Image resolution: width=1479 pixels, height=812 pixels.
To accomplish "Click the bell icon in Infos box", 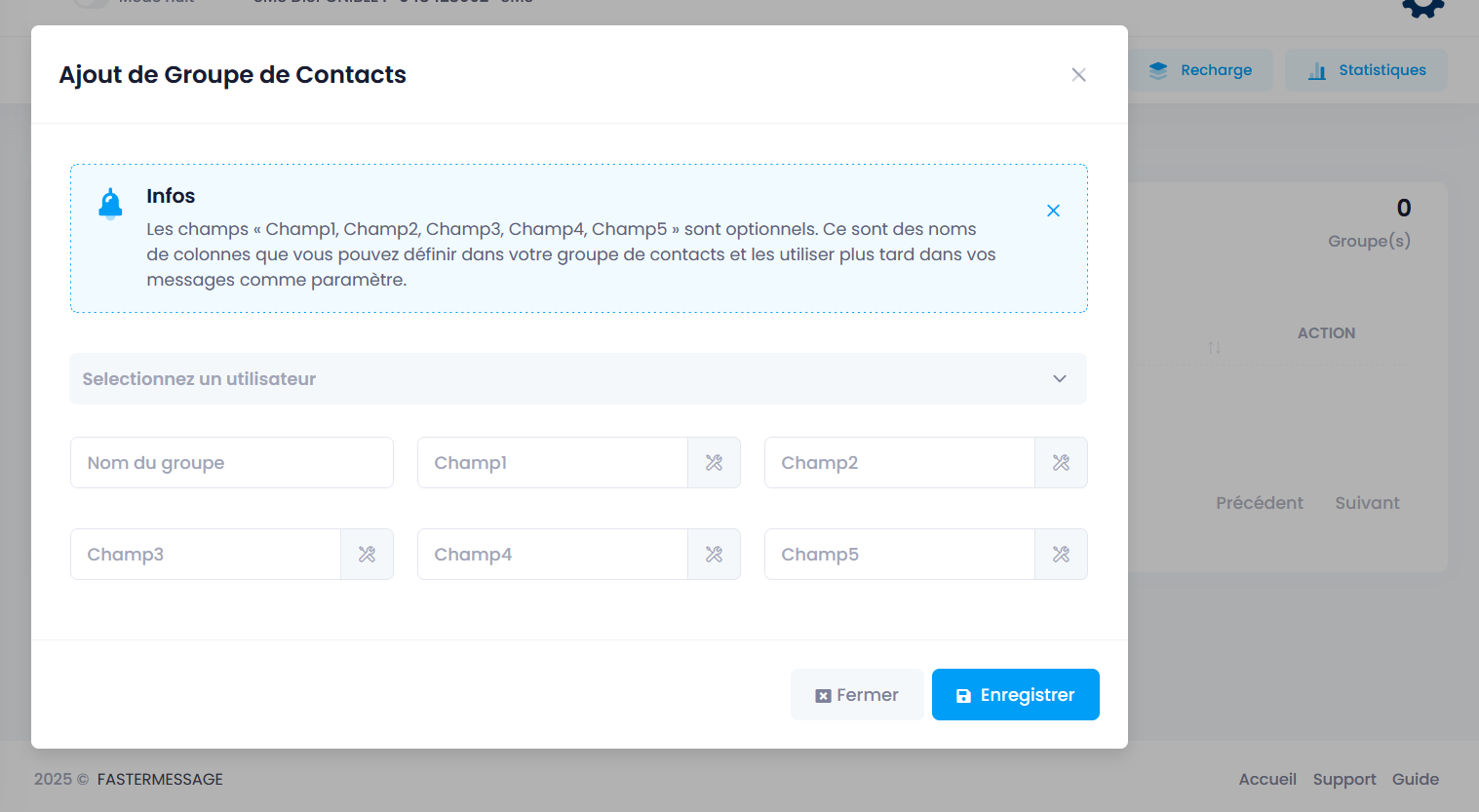I will (111, 203).
